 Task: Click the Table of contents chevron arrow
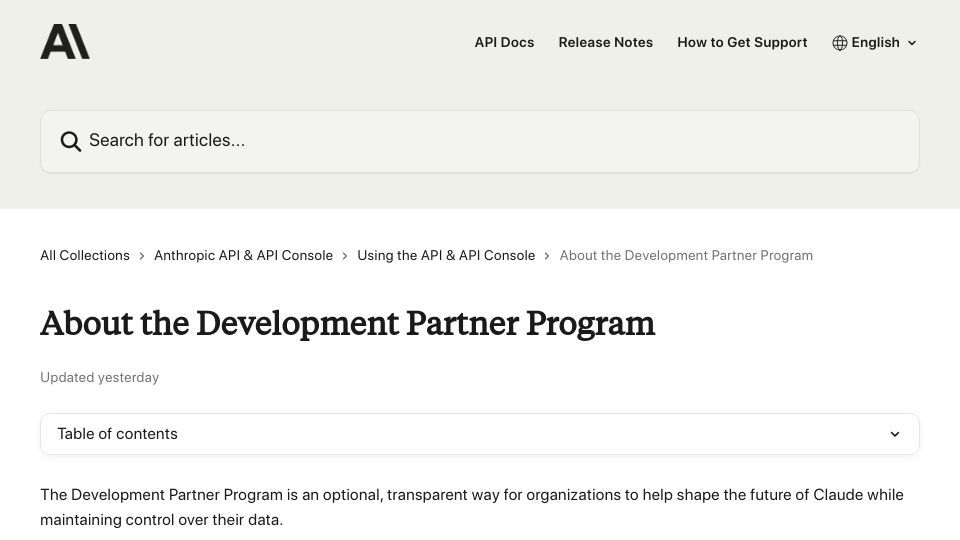tap(894, 434)
